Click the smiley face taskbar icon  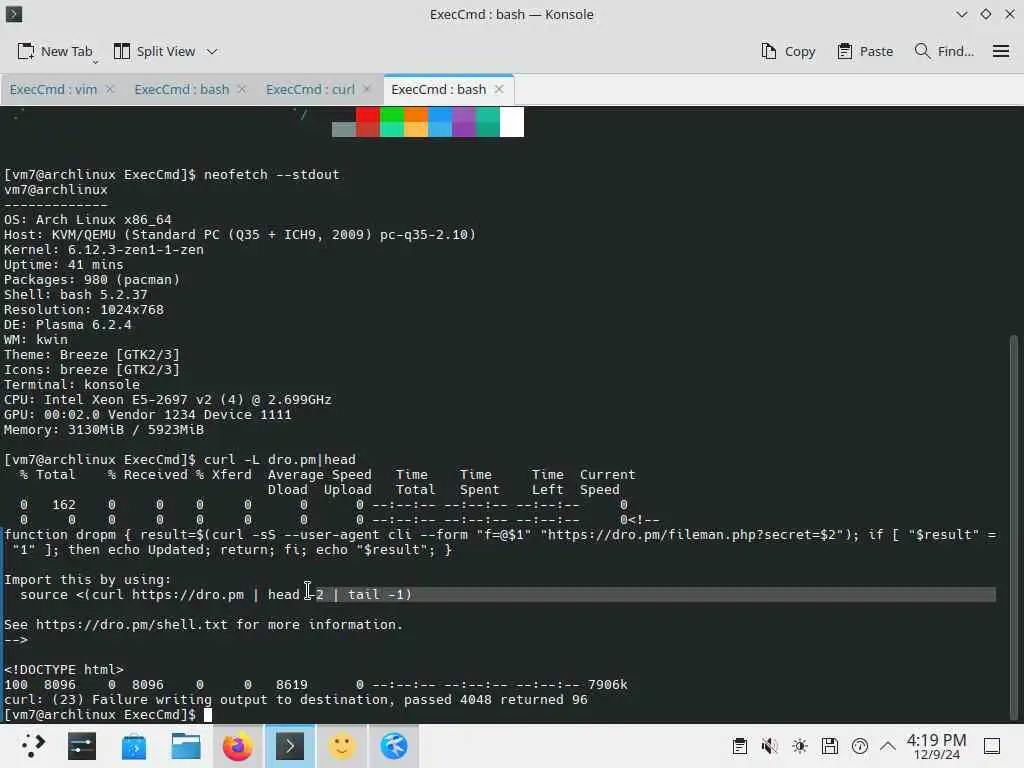point(342,746)
